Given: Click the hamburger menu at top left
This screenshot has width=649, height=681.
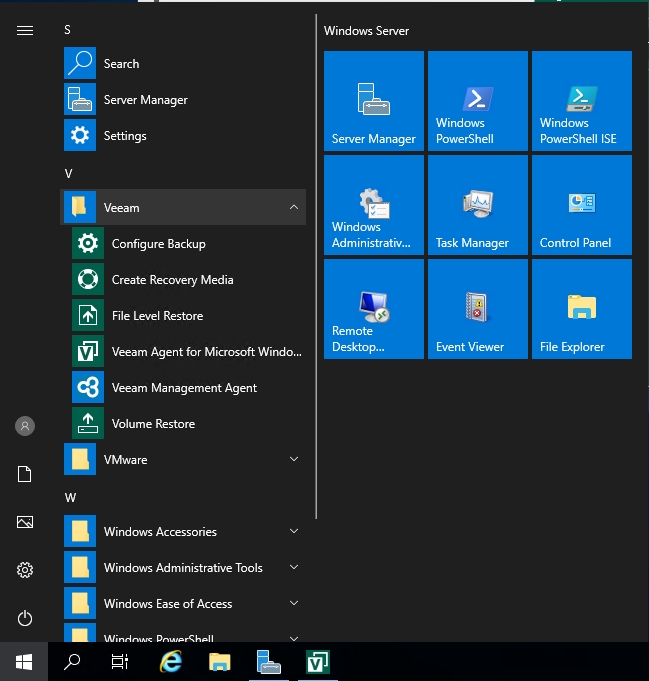Looking at the screenshot, I should tap(25, 31).
